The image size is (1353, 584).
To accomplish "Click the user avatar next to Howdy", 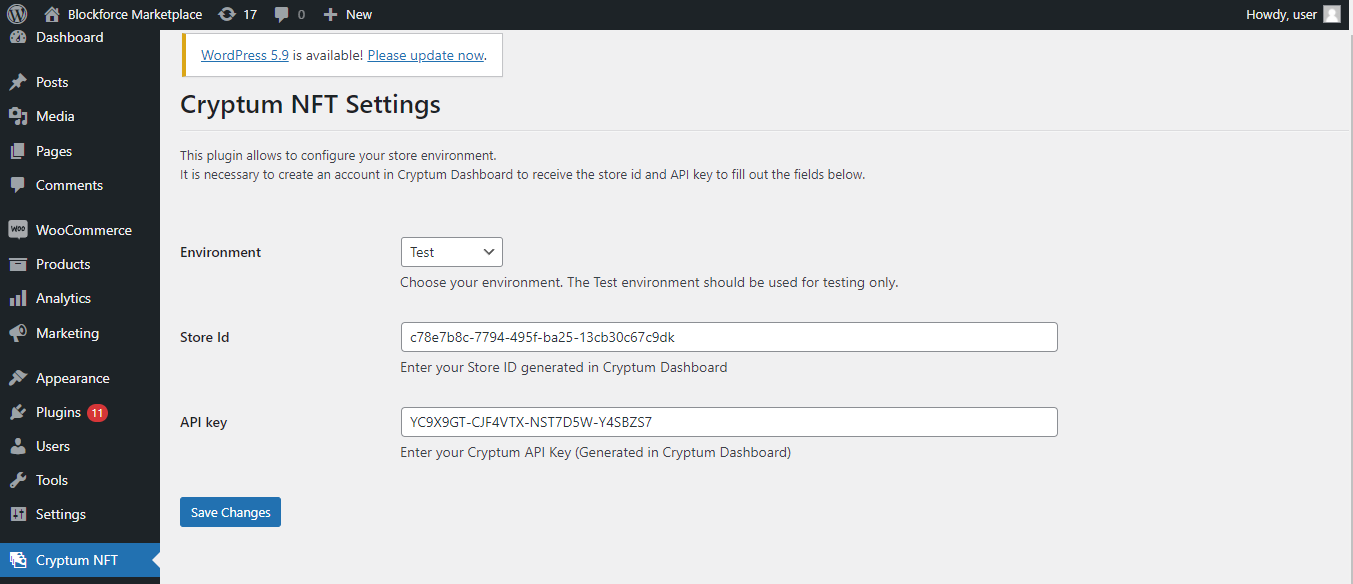I will tap(1331, 14).
